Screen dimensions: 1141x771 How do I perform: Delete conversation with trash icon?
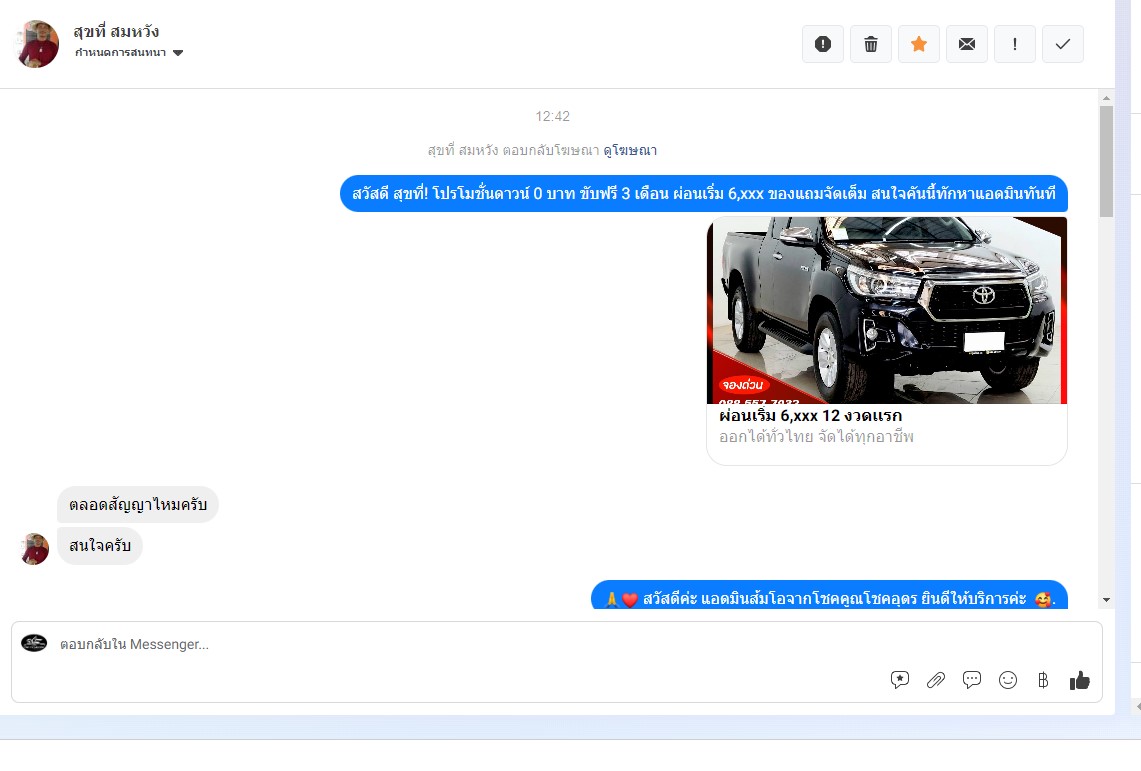click(x=871, y=44)
